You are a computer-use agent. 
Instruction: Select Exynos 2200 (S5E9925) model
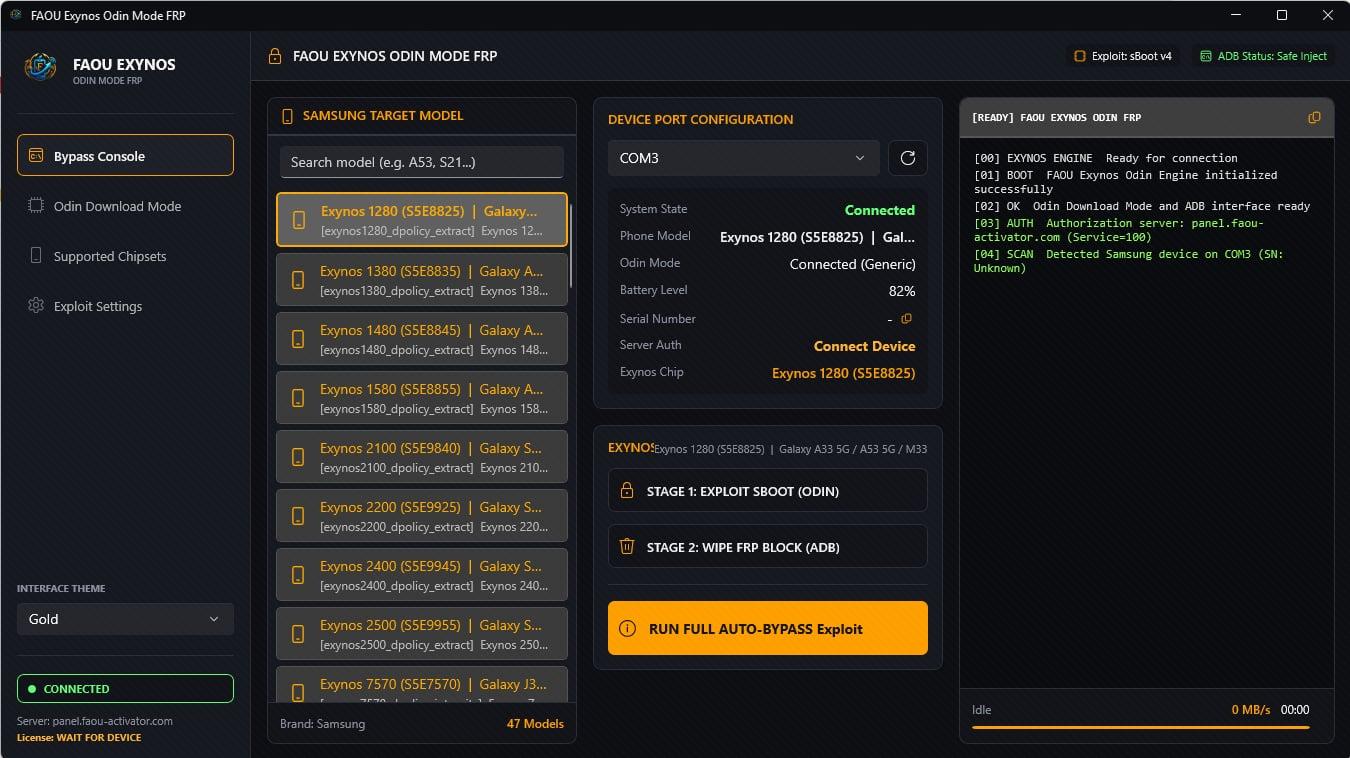[x=422, y=516]
